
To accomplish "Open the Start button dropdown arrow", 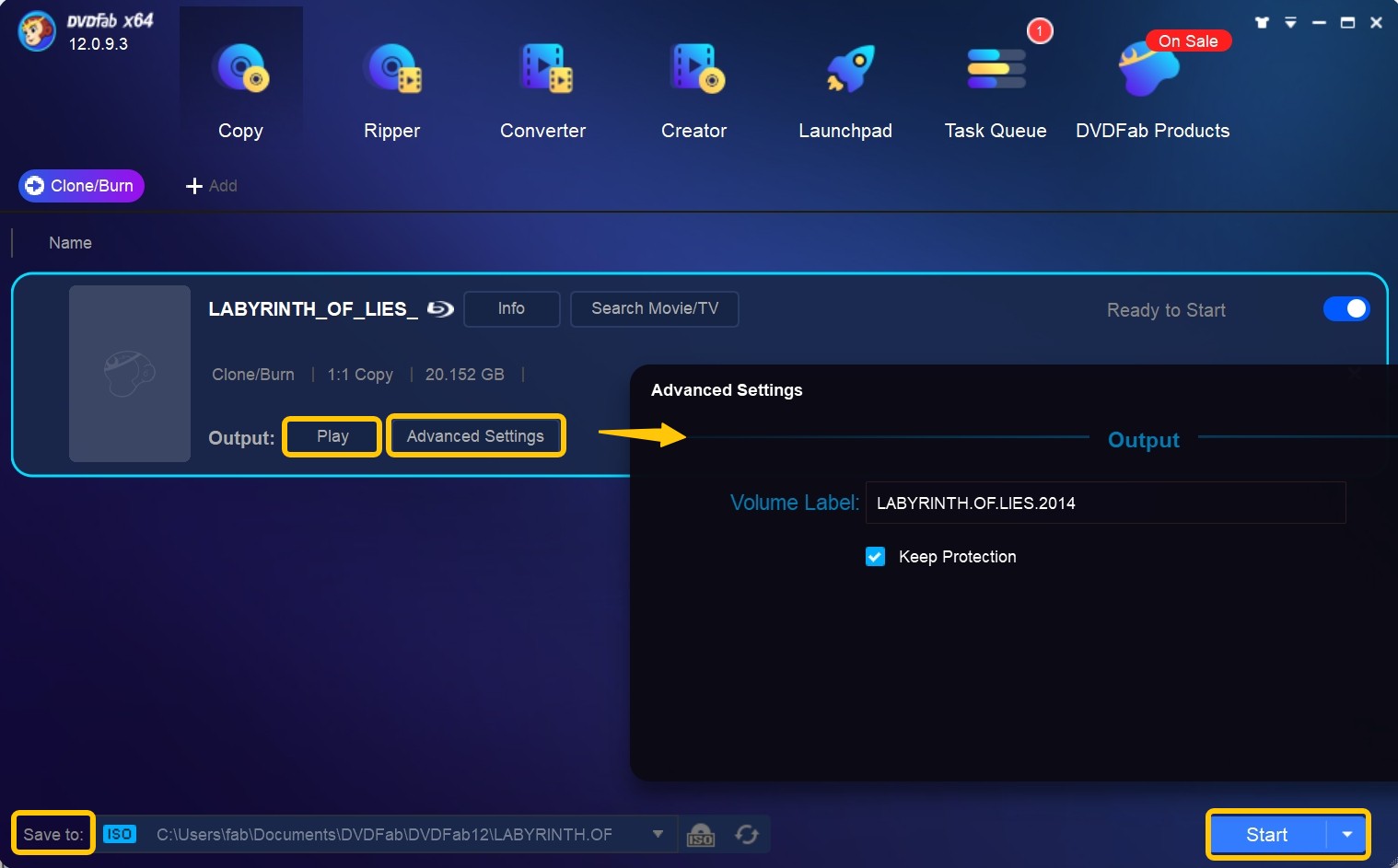I will click(1347, 835).
